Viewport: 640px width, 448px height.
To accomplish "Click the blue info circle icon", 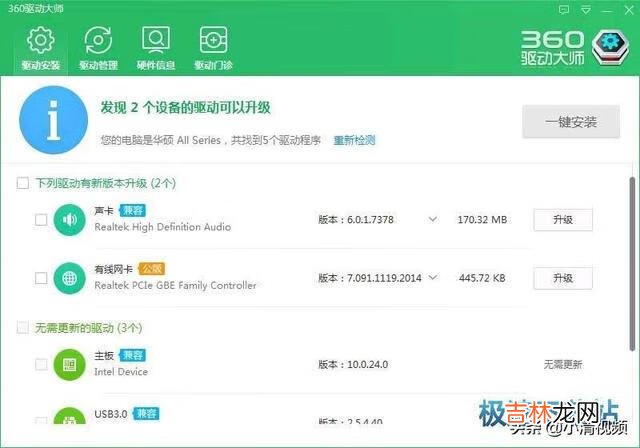I will click(52, 119).
